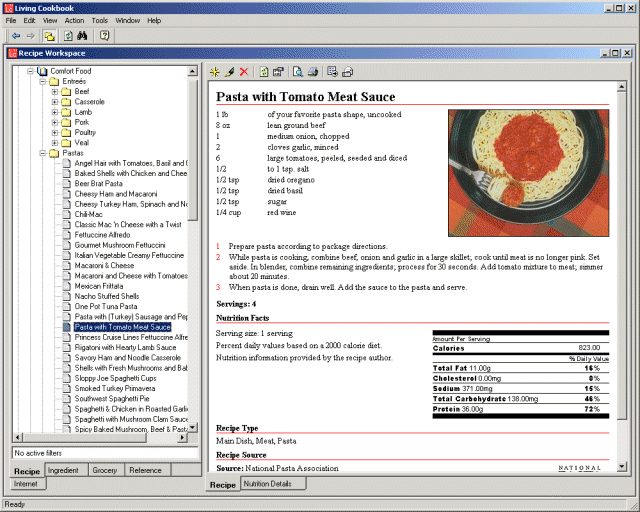Select the Recipe tab under the recipe view

(x=223, y=485)
